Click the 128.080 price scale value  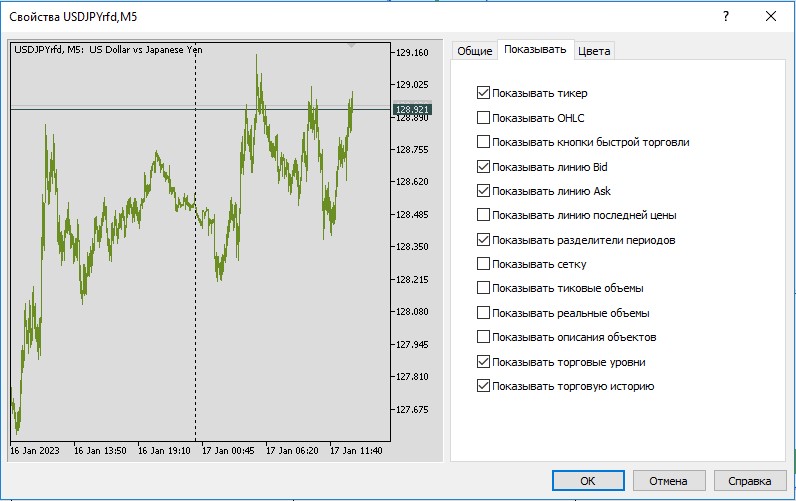(x=412, y=312)
